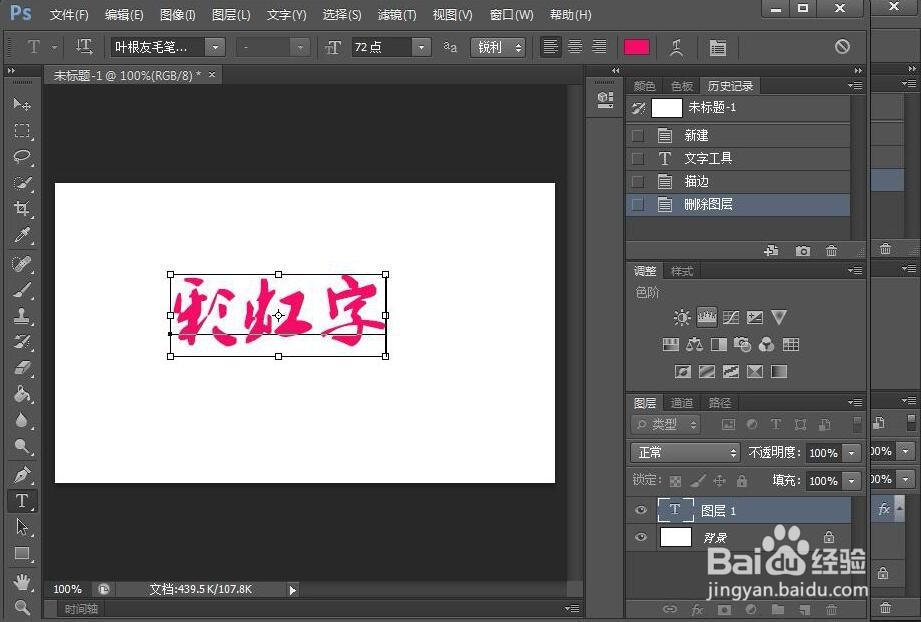Select the Rectangular Marquee tool
This screenshot has height=622, width=921.
pos(22,130)
